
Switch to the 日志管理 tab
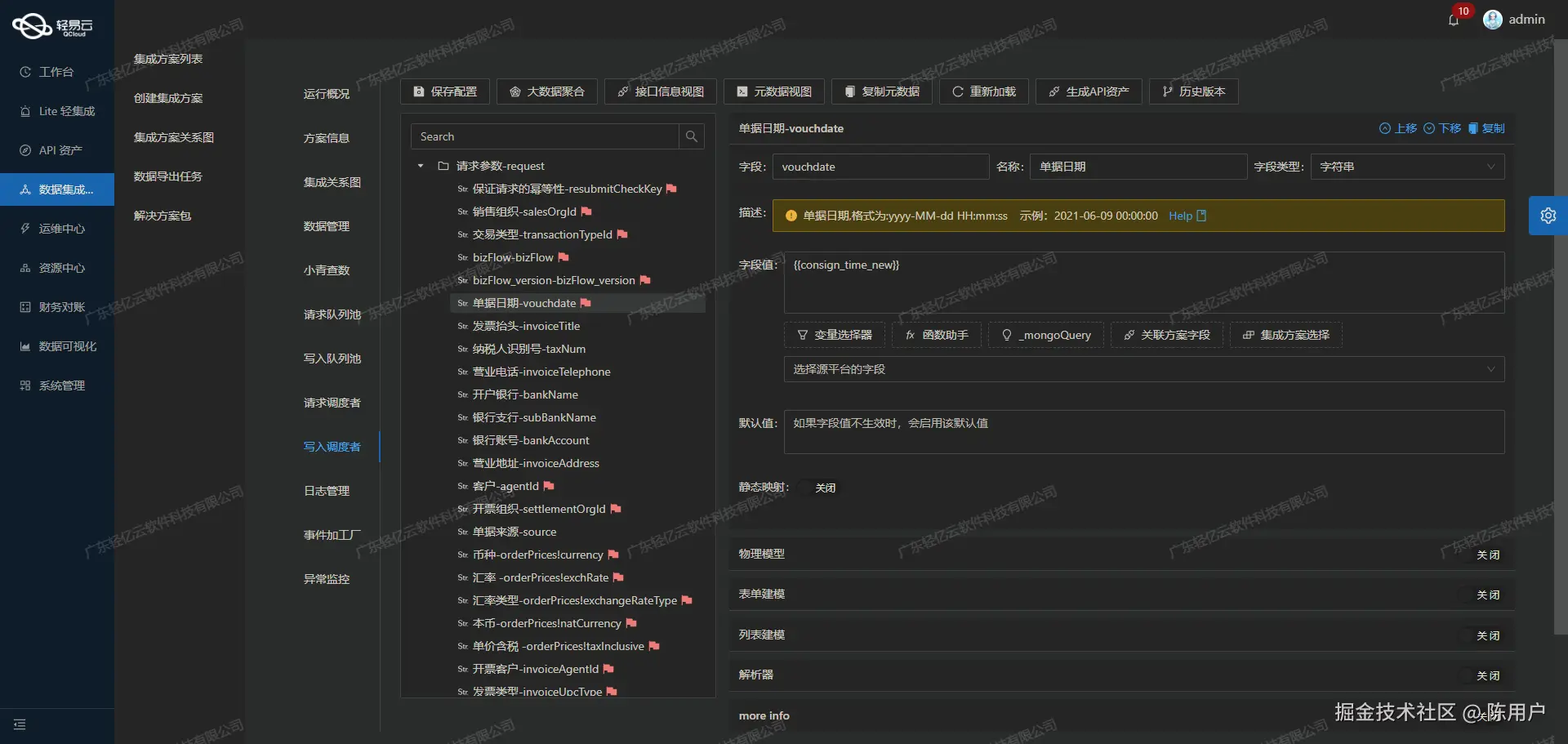click(327, 491)
